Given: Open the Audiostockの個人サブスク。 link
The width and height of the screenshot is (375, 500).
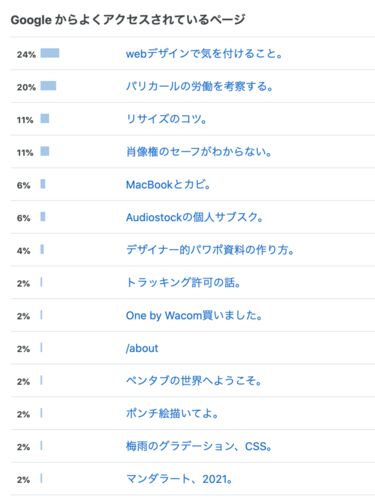Looking at the screenshot, I should pyautogui.click(x=194, y=217).
